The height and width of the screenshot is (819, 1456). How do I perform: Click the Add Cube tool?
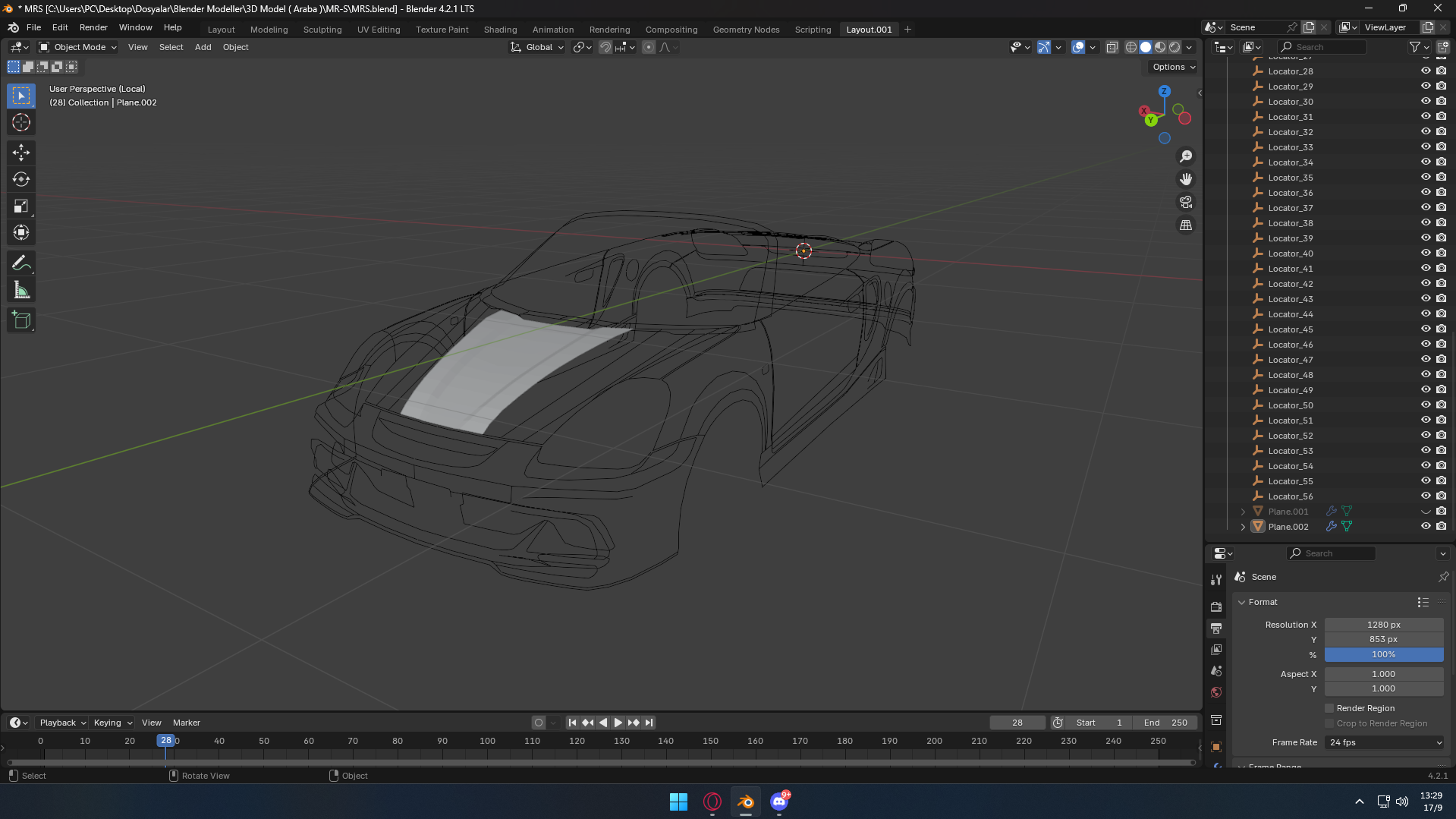pos(21,320)
